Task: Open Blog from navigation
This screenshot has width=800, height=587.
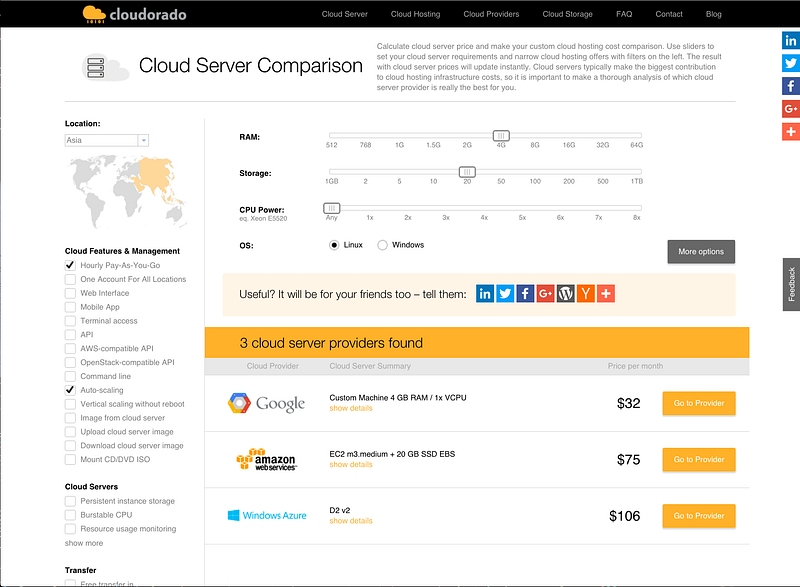Action: 713,14
